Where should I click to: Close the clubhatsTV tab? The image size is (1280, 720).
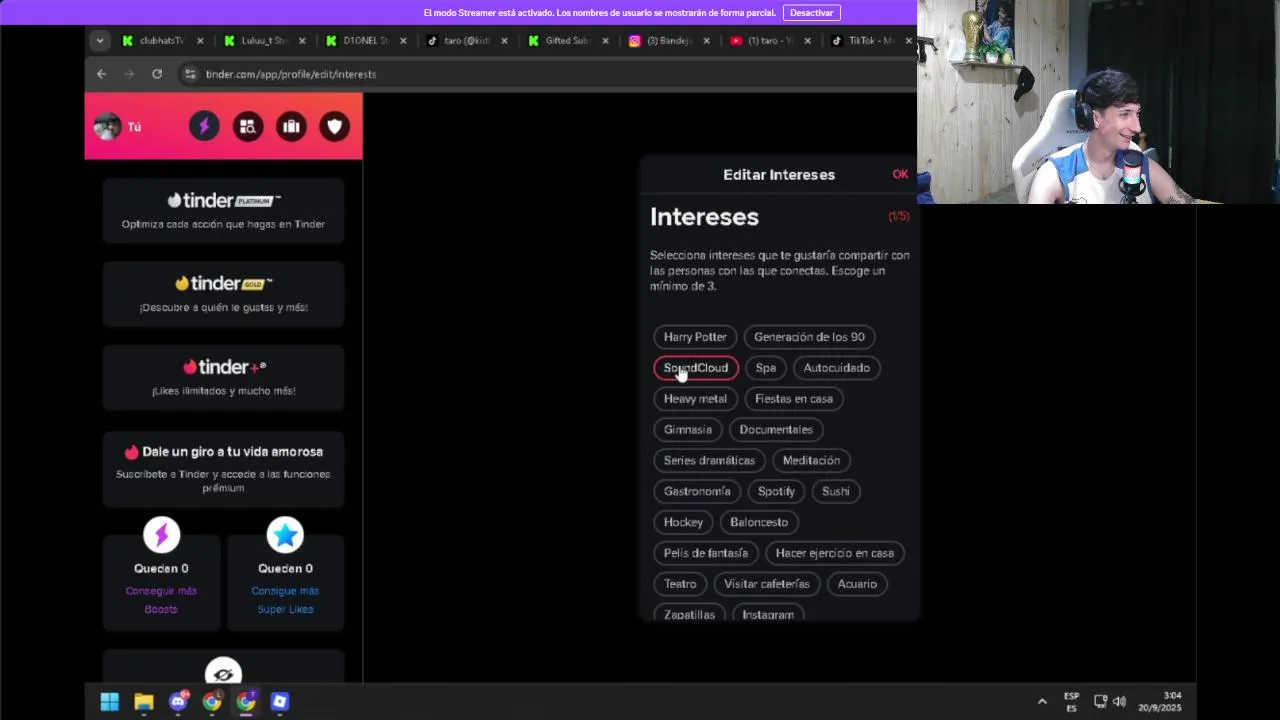[200, 41]
